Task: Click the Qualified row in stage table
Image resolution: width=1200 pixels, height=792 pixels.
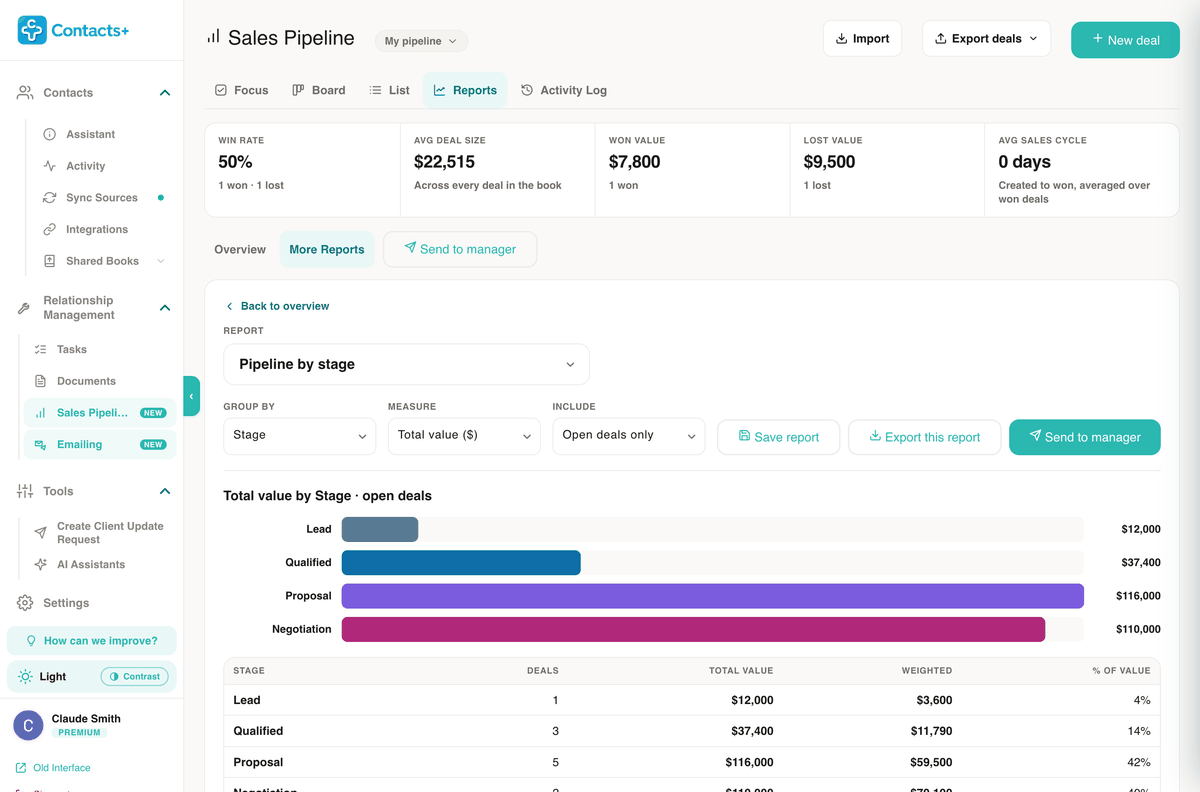Action: click(x=692, y=731)
